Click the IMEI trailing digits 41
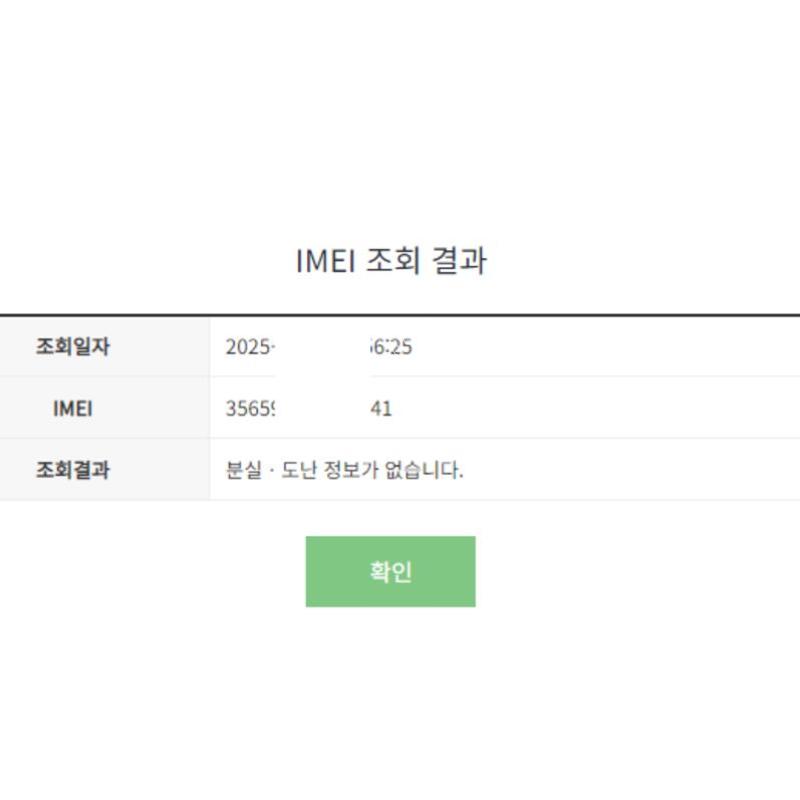The image size is (800, 800). (381, 408)
